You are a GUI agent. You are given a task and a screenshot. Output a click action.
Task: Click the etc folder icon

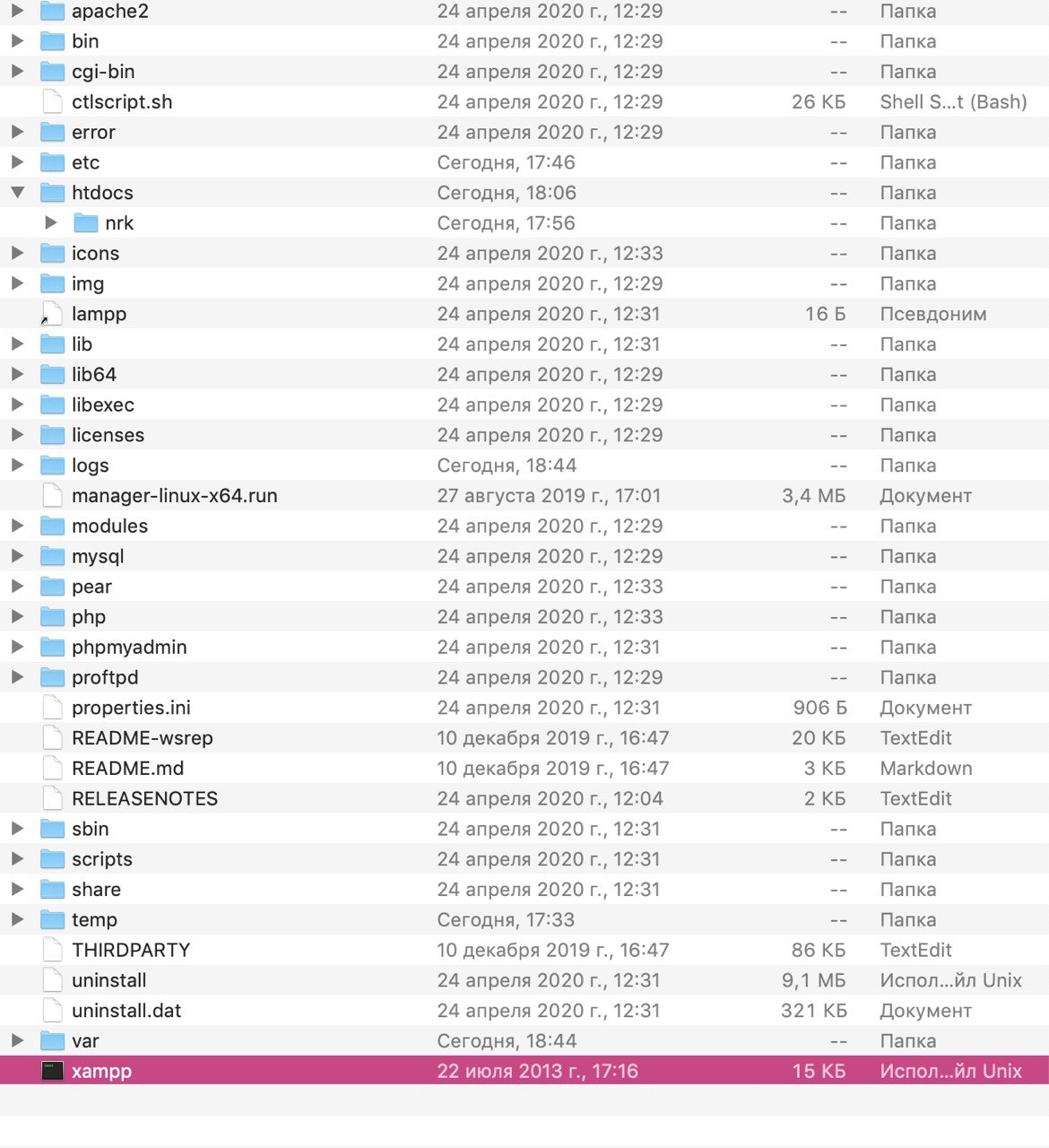coord(53,162)
